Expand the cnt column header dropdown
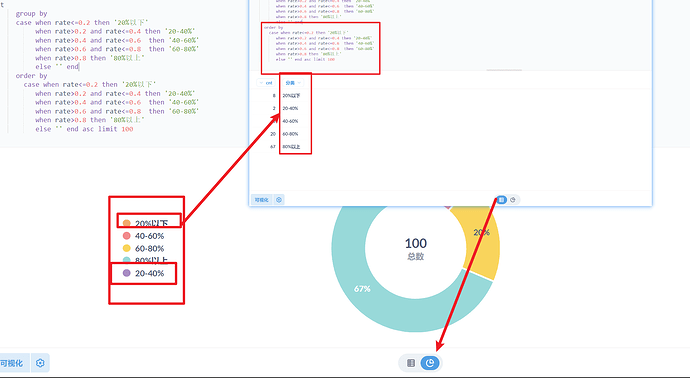This screenshot has height=378, width=690. pos(266,83)
